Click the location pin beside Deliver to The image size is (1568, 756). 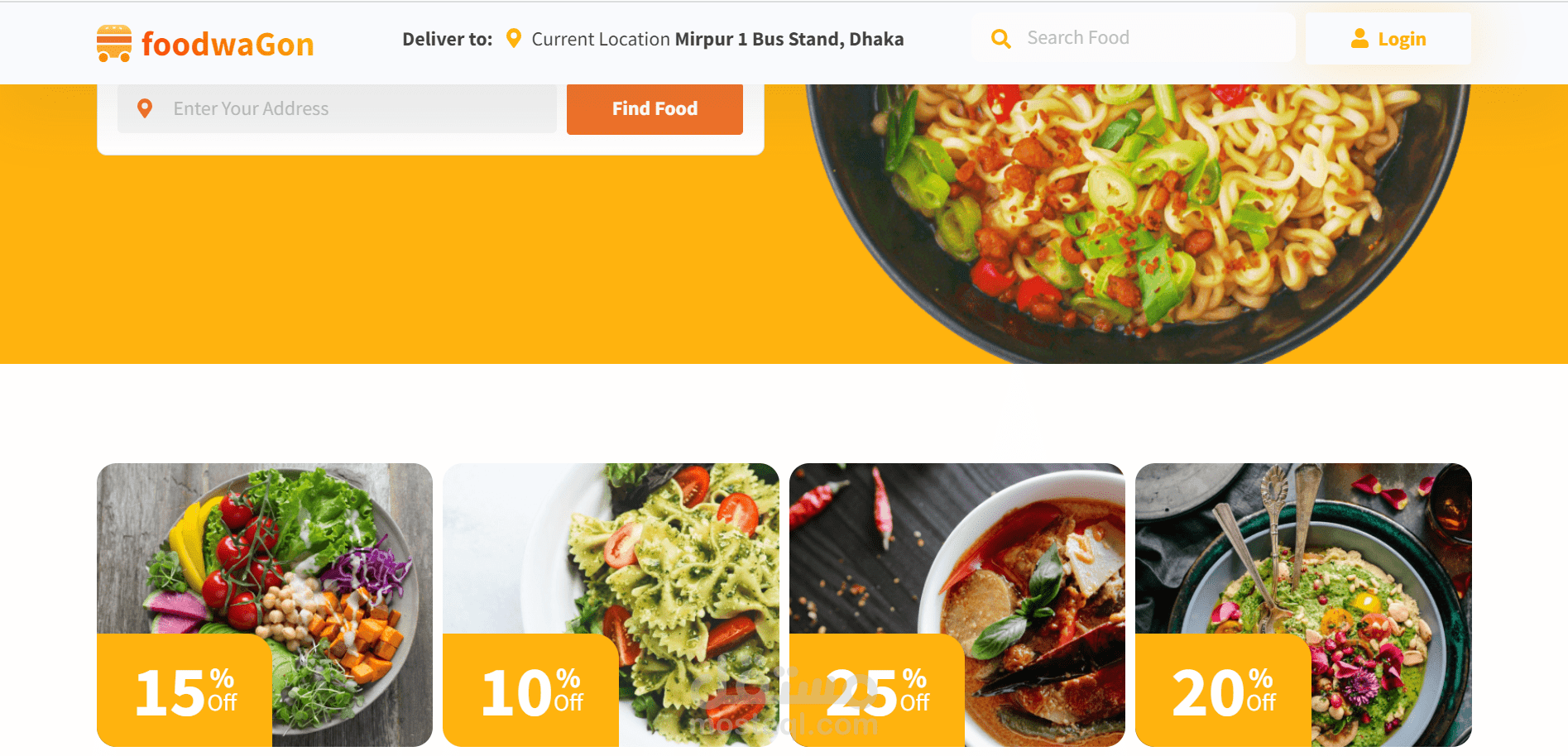pos(513,38)
